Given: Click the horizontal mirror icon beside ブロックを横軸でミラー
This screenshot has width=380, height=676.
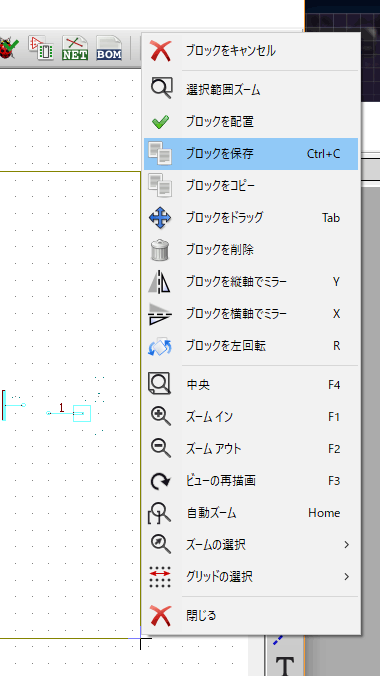Looking at the screenshot, I should click(x=160, y=313).
